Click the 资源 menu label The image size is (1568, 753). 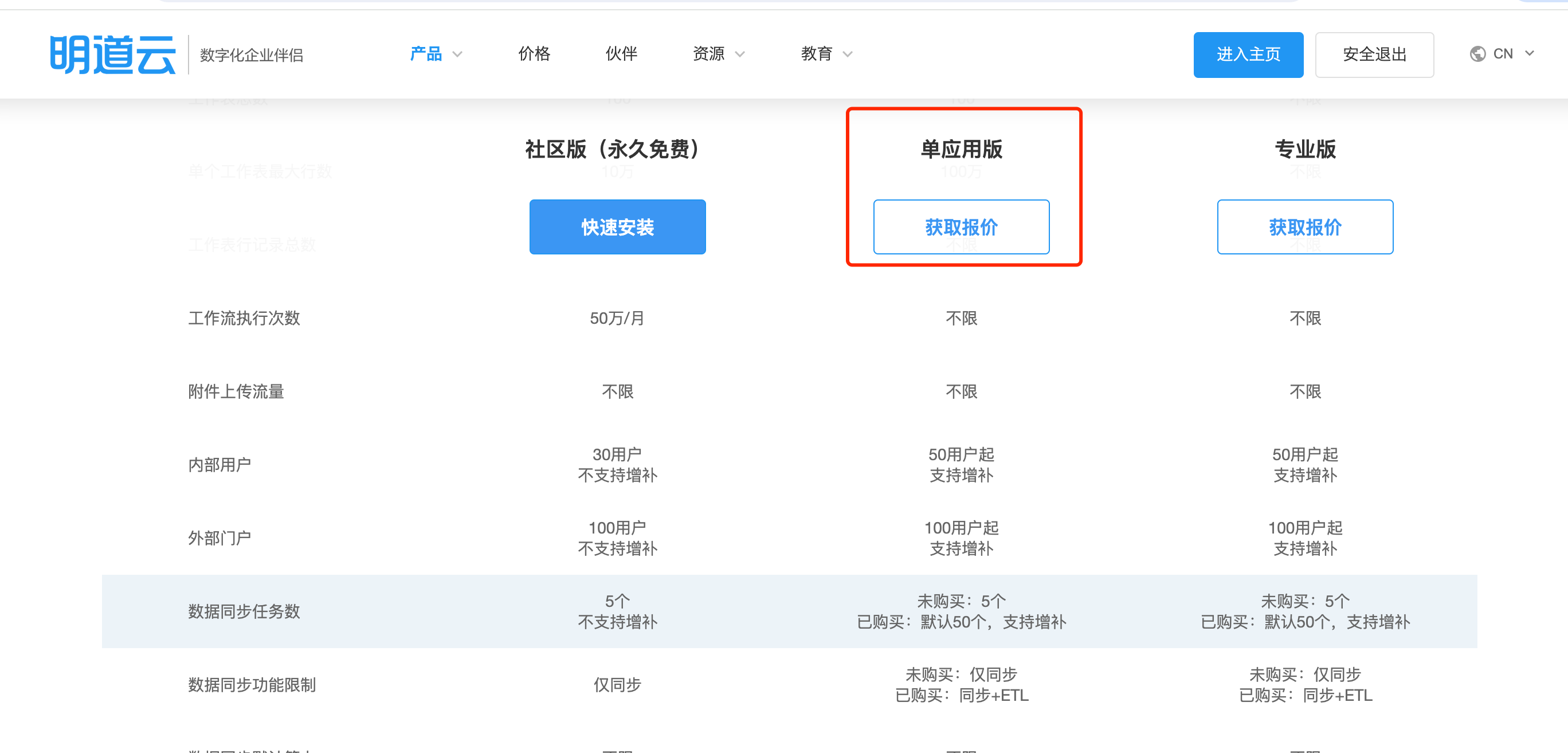pyautogui.click(x=708, y=54)
